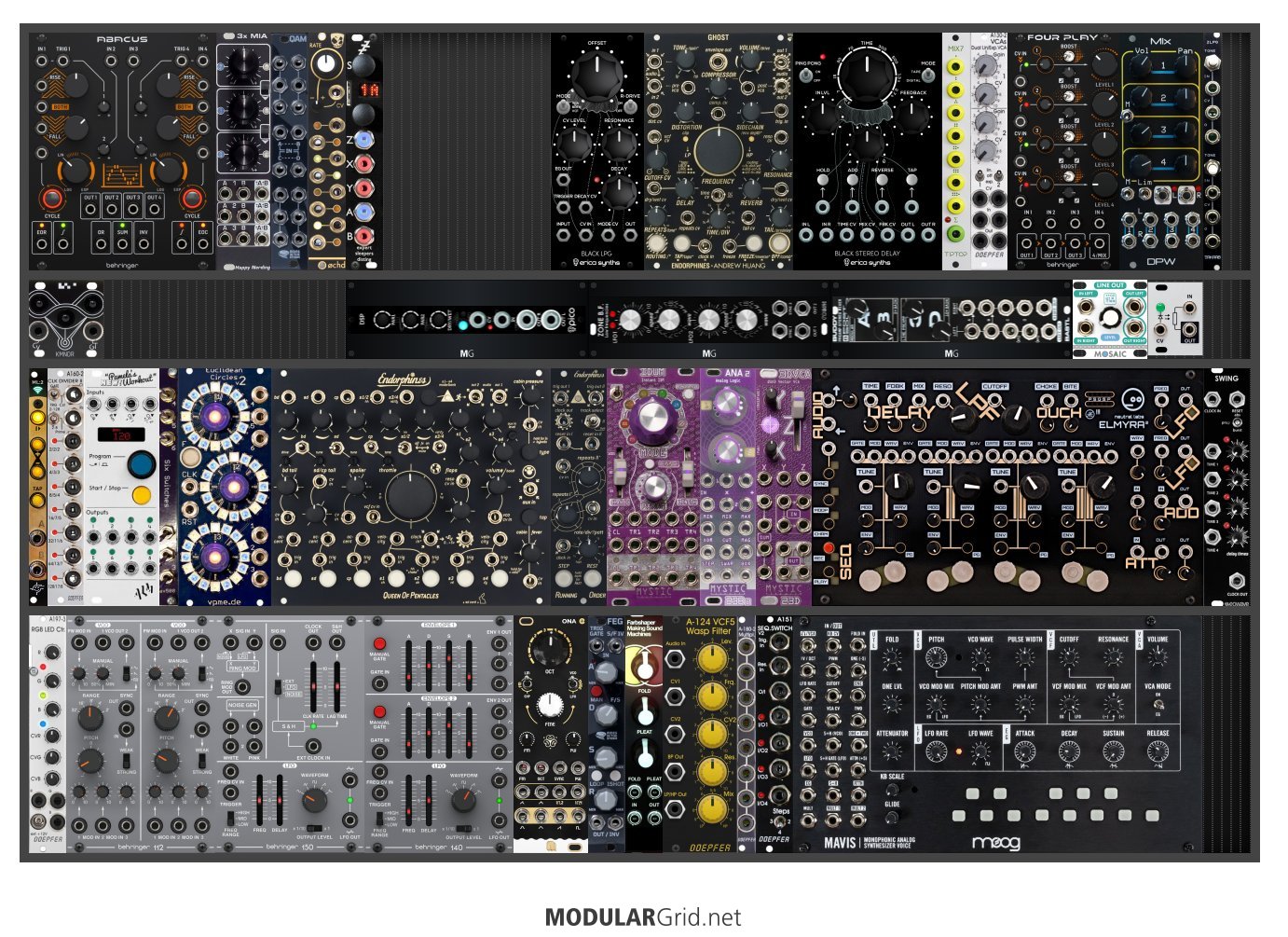Click the VOLUME knob on Mavis

pos(1158,659)
